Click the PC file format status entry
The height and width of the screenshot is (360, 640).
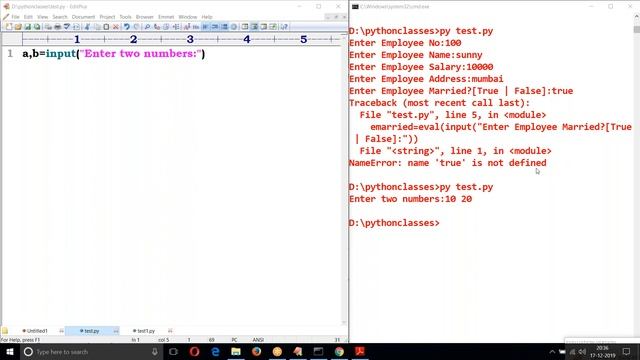(x=234, y=340)
